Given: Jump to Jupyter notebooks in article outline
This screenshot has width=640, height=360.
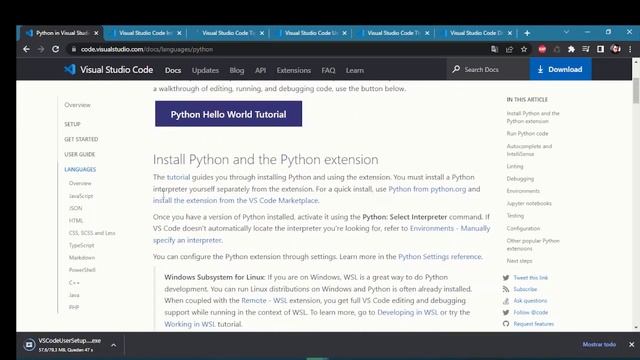Looking at the screenshot, I should click(x=529, y=203).
